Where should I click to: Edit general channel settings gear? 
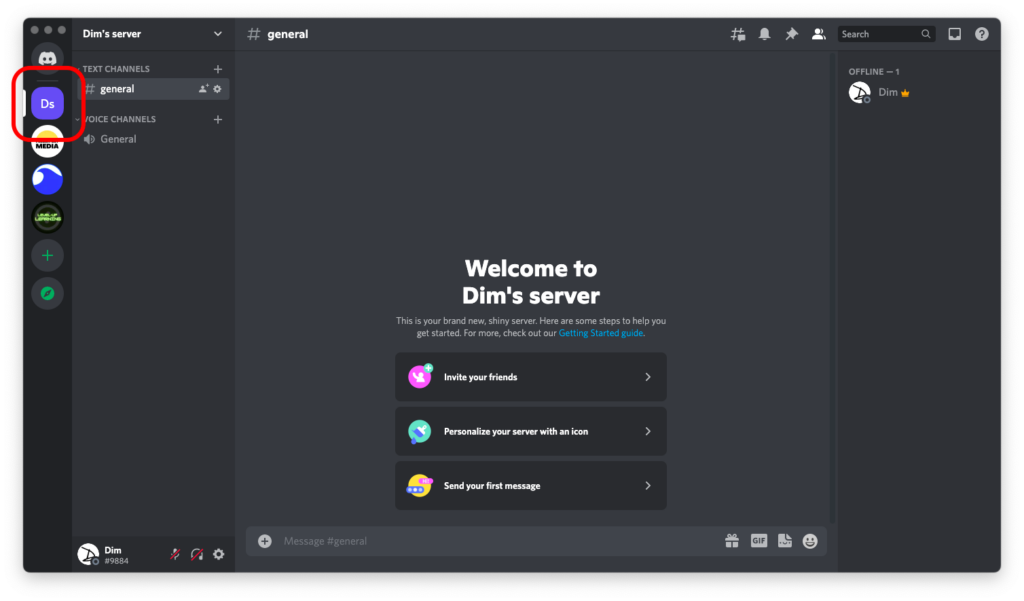[217, 89]
